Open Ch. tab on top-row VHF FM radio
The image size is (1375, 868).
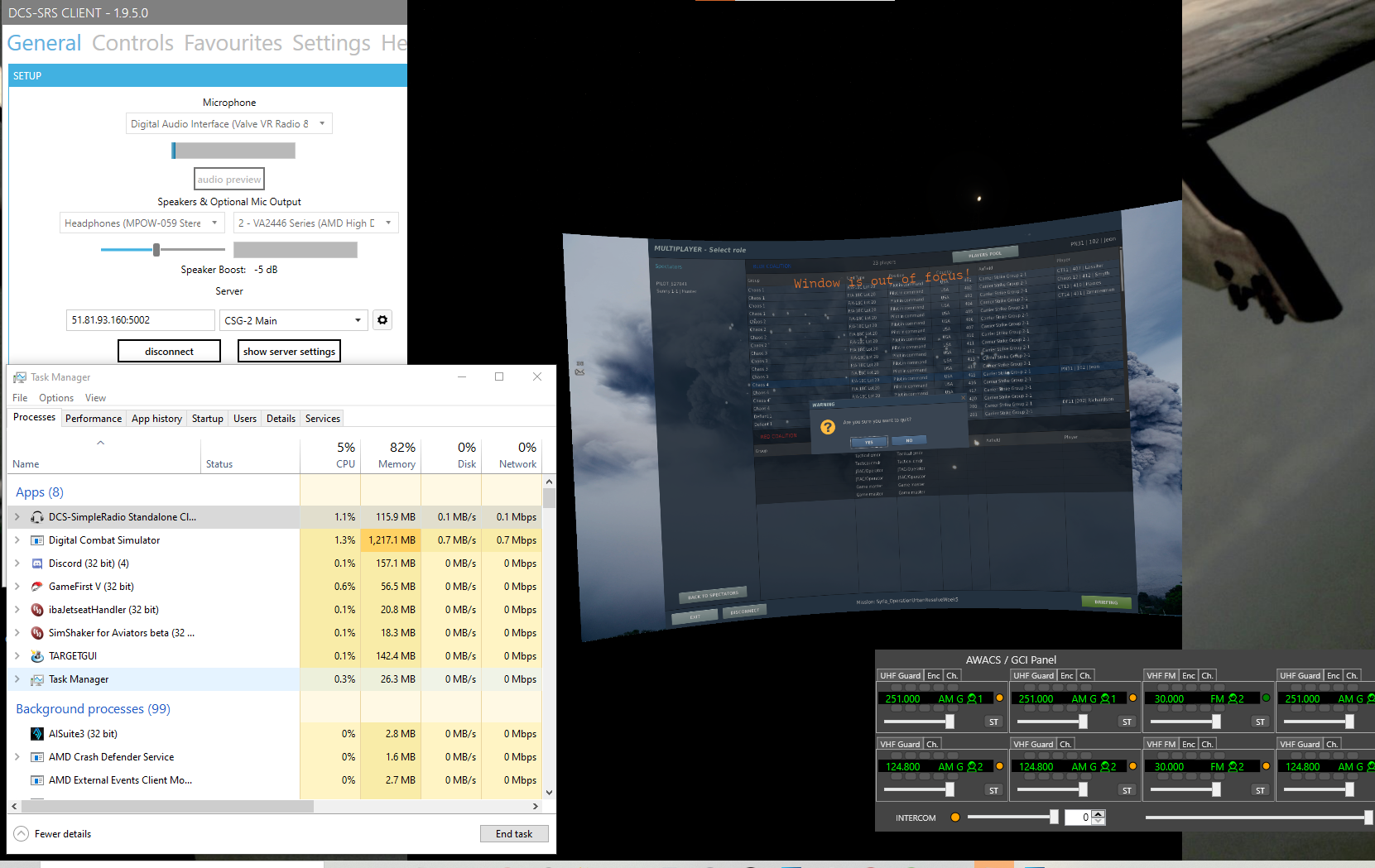coord(1207,676)
